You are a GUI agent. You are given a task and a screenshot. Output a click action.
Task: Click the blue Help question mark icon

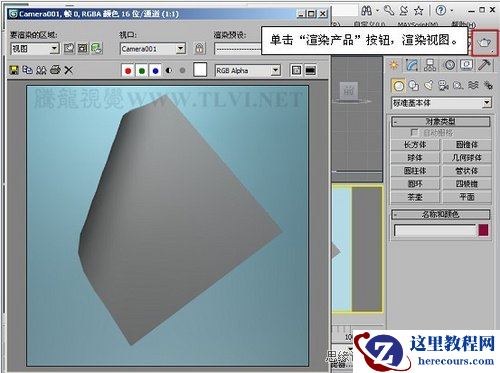[441, 11]
